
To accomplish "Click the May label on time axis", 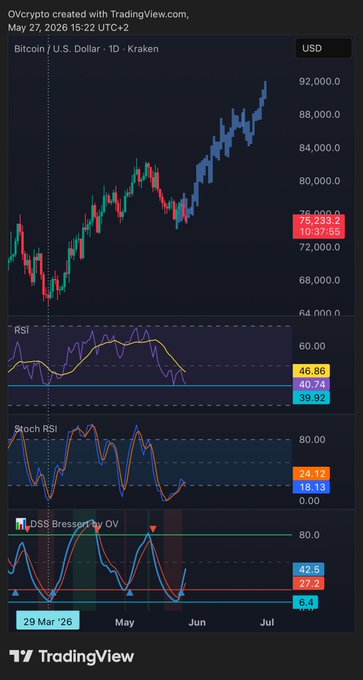I will (x=125, y=622).
